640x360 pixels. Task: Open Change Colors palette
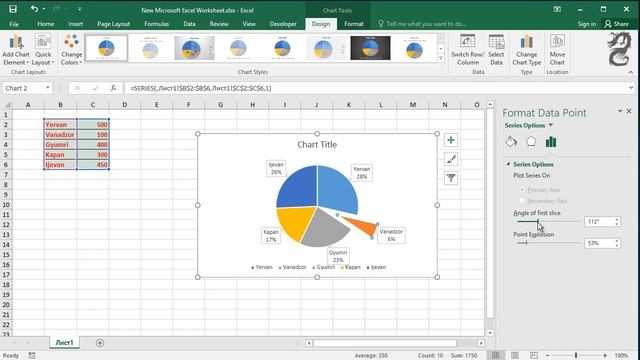pyautogui.click(x=71, y=50)
